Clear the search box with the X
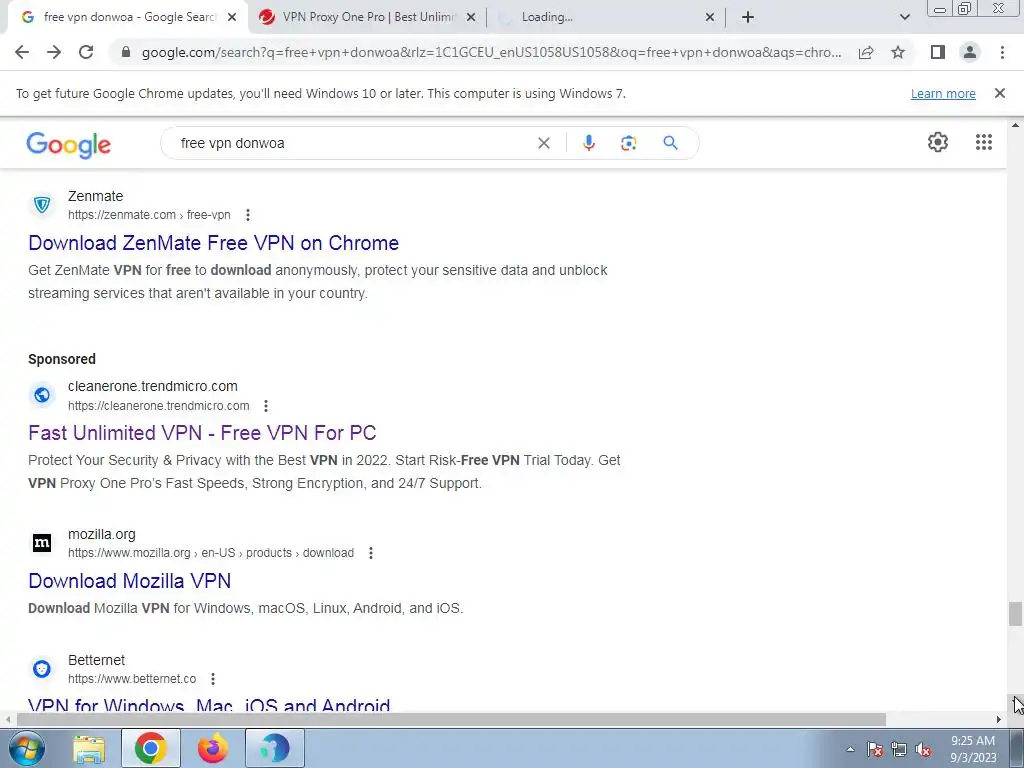 (543, 143)
